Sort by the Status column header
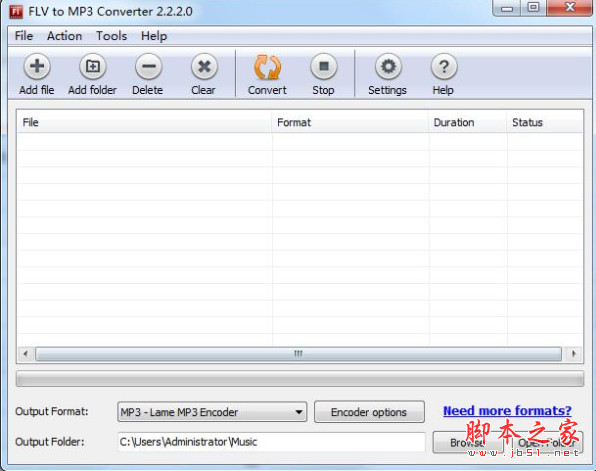Viewport: 596px width, 471px height. pyautogui.click(x=545, y=122)
